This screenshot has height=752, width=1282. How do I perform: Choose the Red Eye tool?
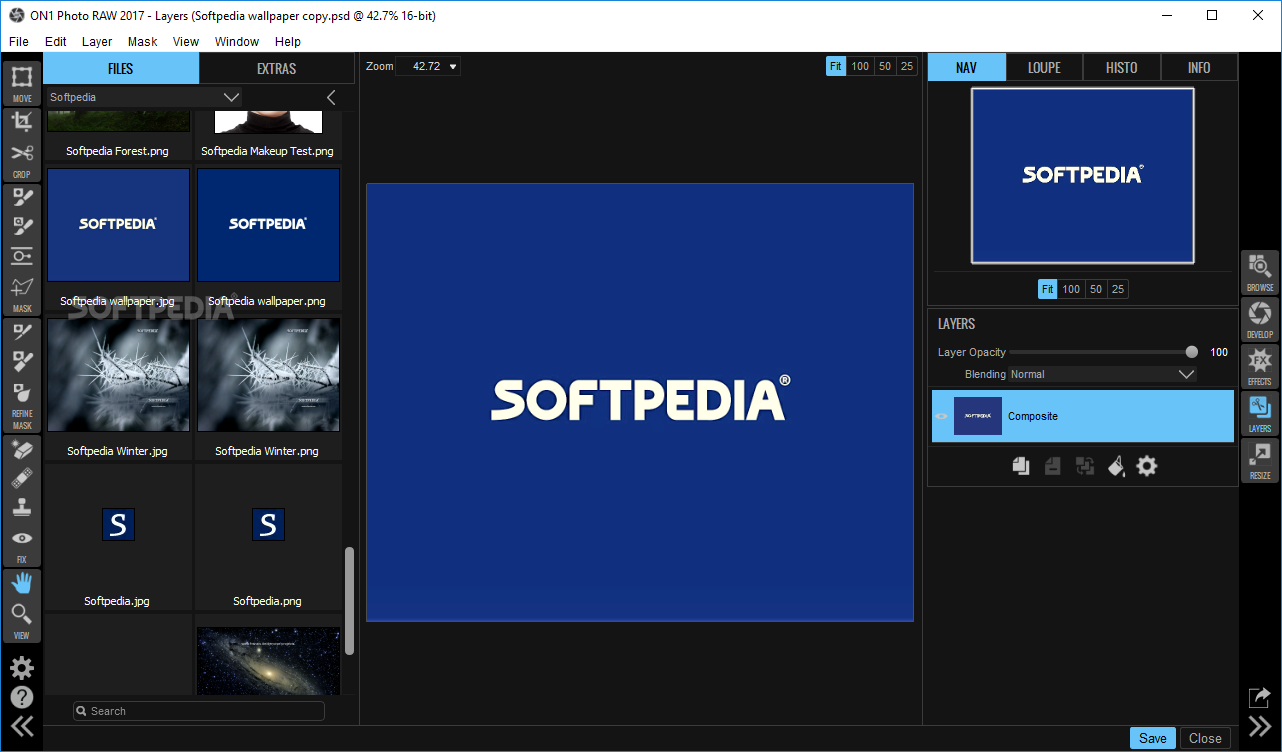(22, 538)
